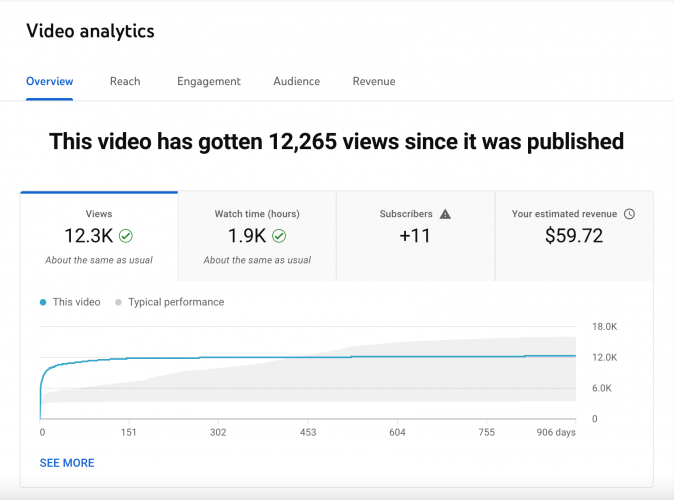Go to the Revenue tab
This screenshot has width=674, height=500.
[374, 81]
